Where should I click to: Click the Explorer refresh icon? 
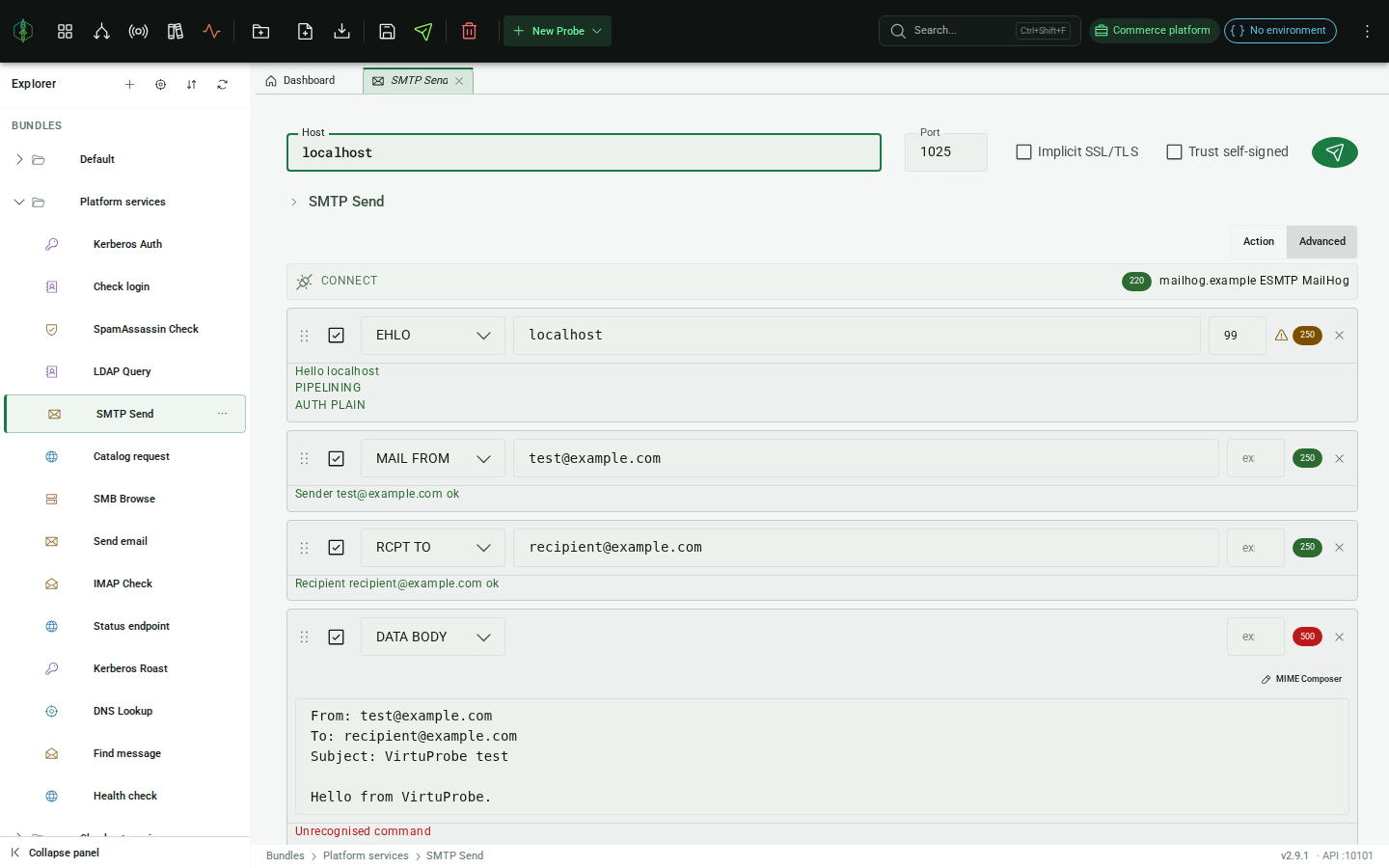[222, 85]
